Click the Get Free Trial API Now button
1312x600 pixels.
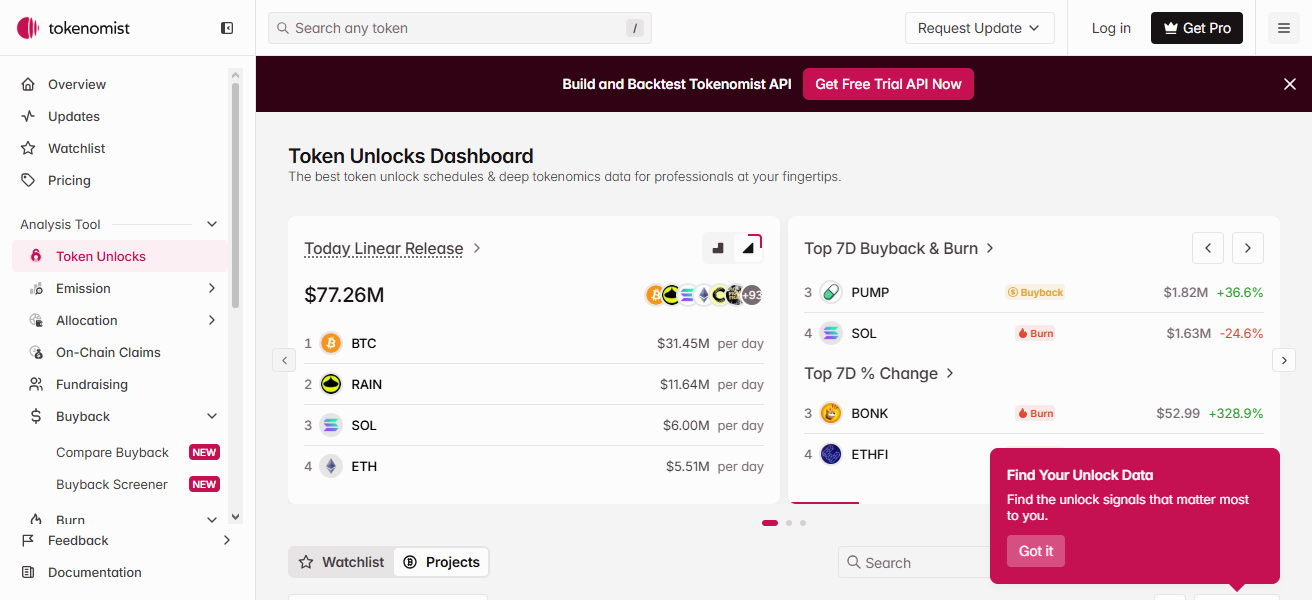click(x=888, y=84)
